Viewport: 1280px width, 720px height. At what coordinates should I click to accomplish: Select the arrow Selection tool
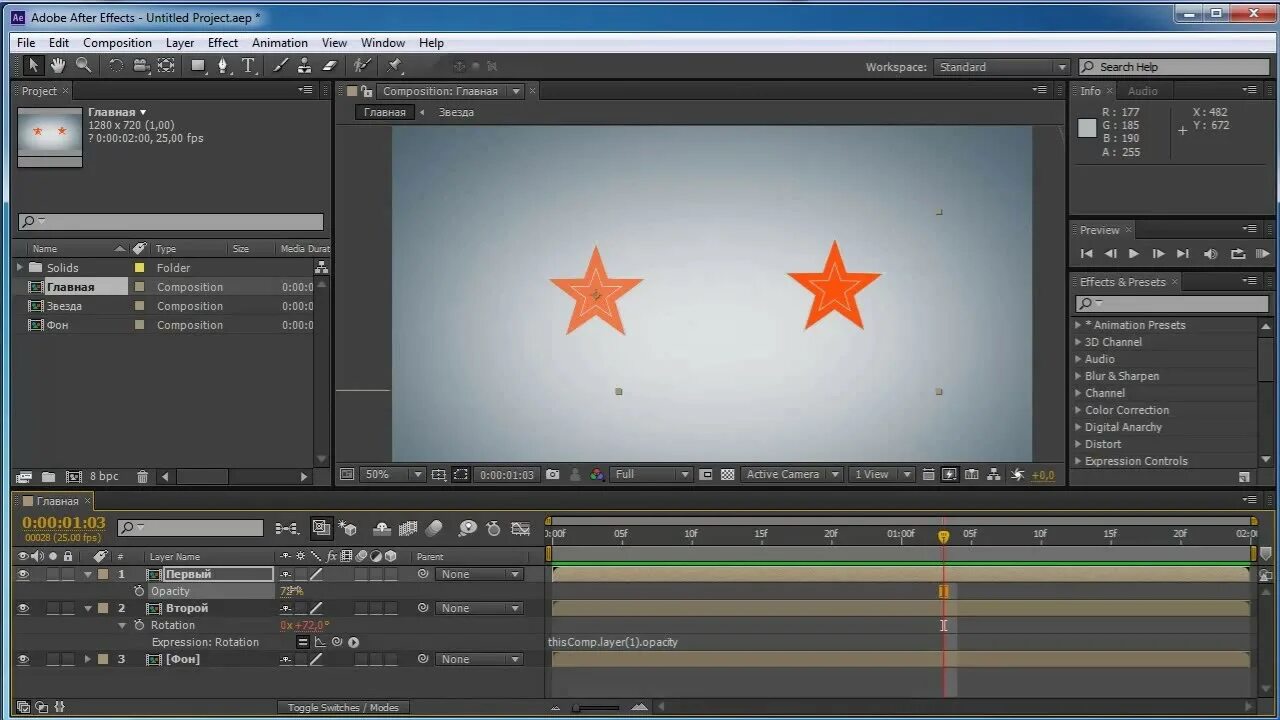click(32, 66)
